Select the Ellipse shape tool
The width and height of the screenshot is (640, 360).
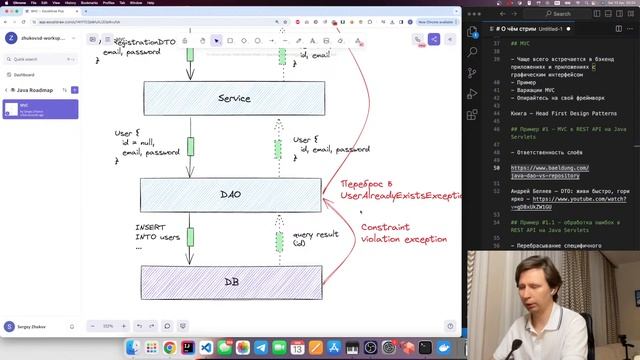click(x=258, y=41)
